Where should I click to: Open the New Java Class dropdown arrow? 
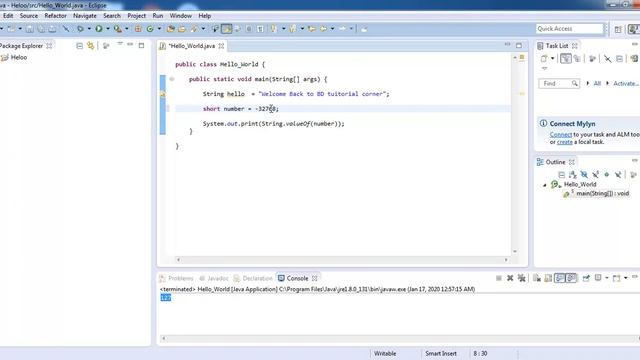pyautogui.click(x=159, y=29)
